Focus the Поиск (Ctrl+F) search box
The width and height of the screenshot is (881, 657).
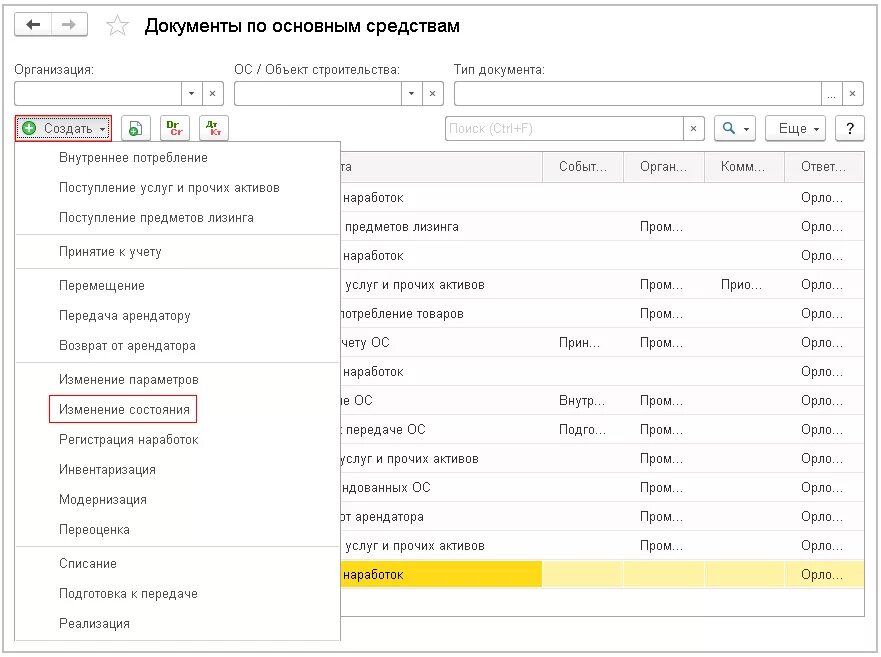(564, 128)
